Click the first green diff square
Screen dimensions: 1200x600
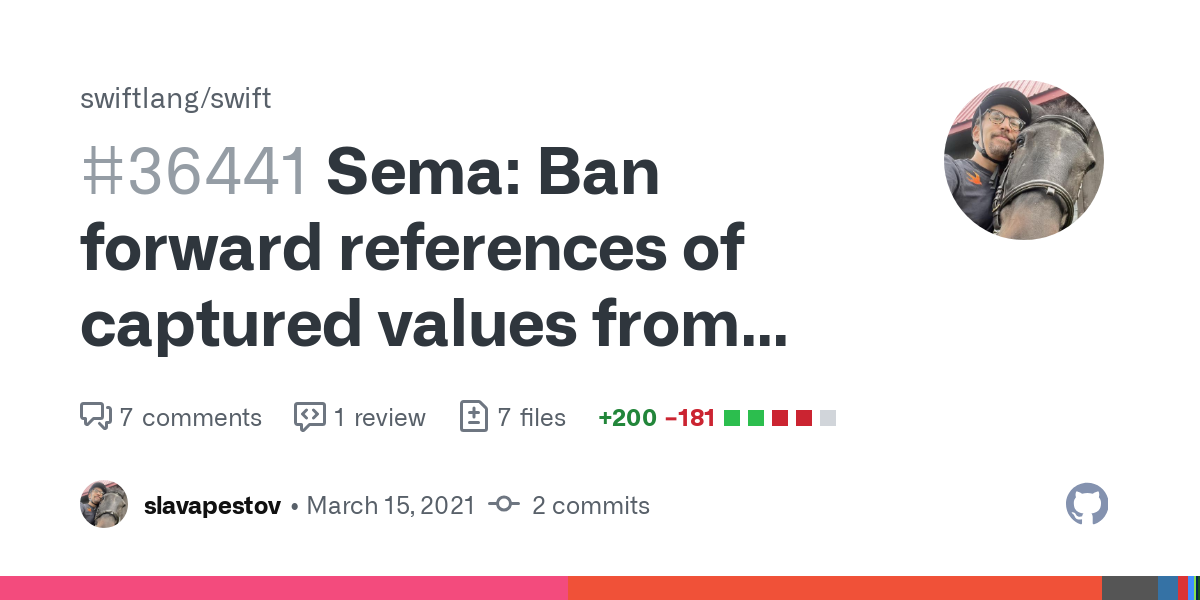click(732, 418)
